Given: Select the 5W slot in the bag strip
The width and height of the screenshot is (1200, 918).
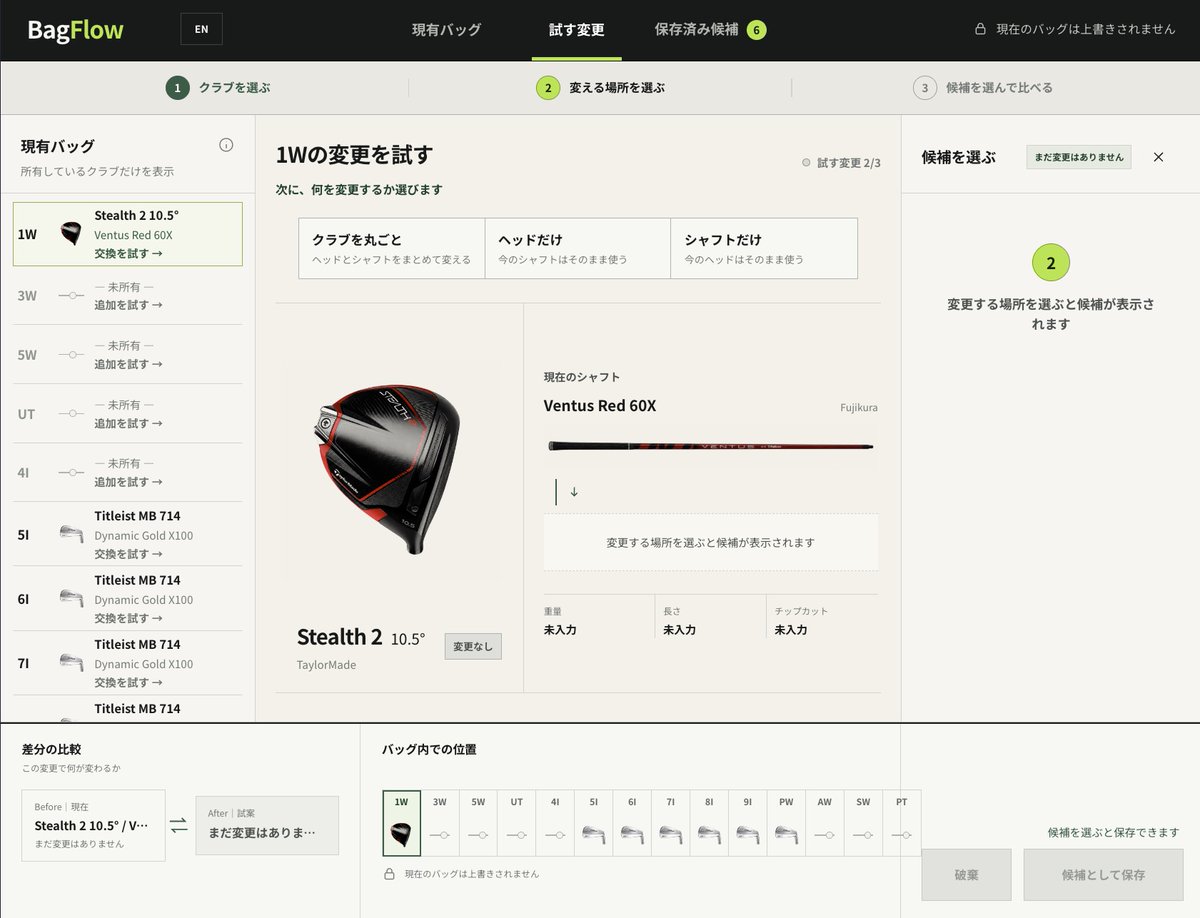Looking at the screenshot, I should (478, 823).
